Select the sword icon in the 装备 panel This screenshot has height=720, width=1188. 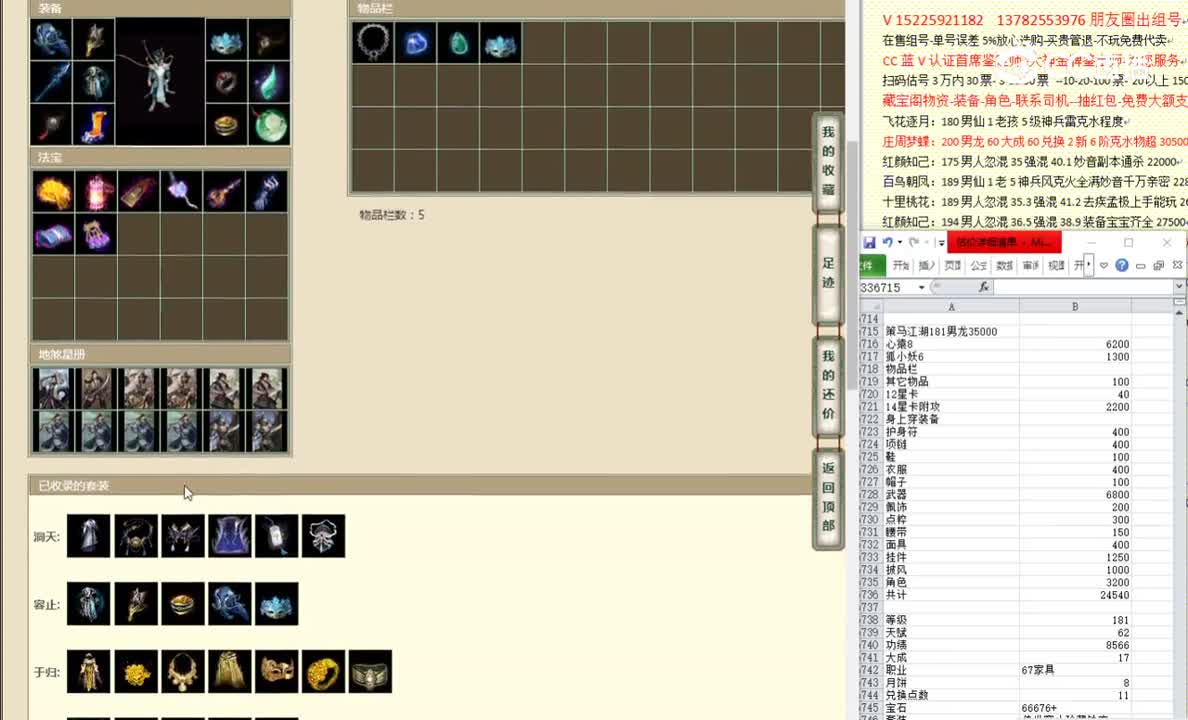click(x=51, y=83)
